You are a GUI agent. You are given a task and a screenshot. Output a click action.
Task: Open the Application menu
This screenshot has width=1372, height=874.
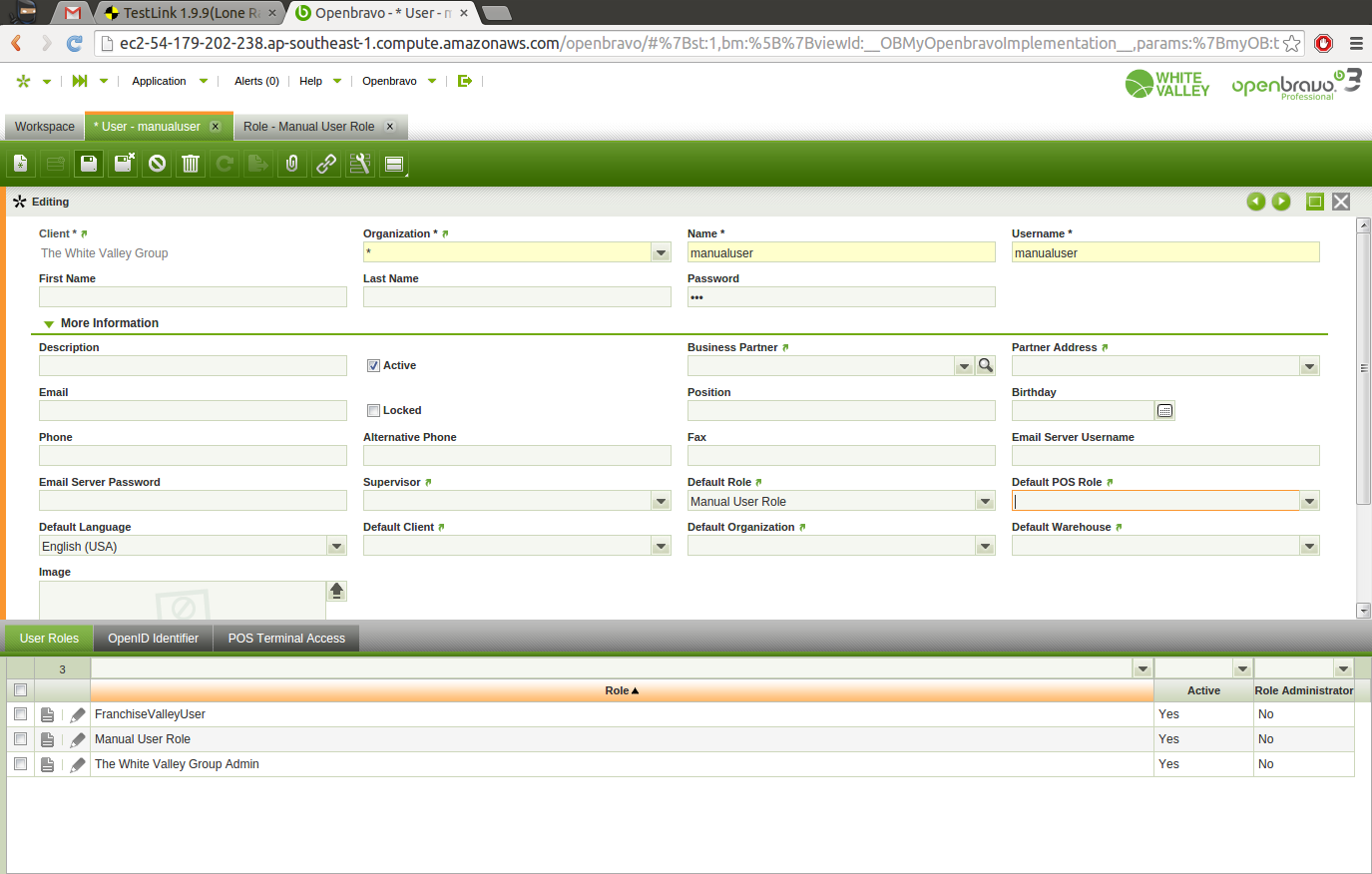(x=160, y=81)
